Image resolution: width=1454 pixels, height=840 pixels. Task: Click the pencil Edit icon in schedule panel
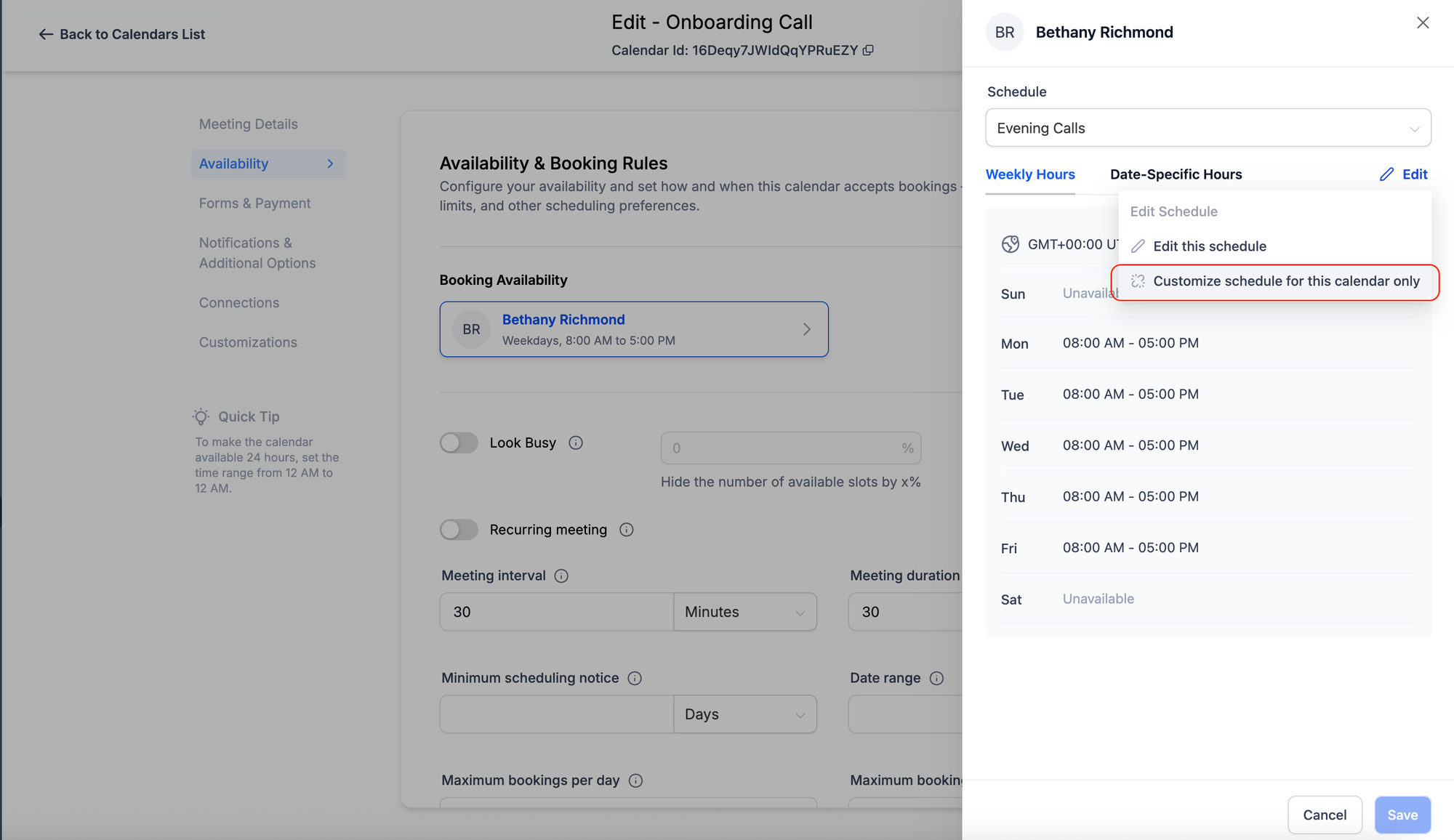coord(1387,174)
